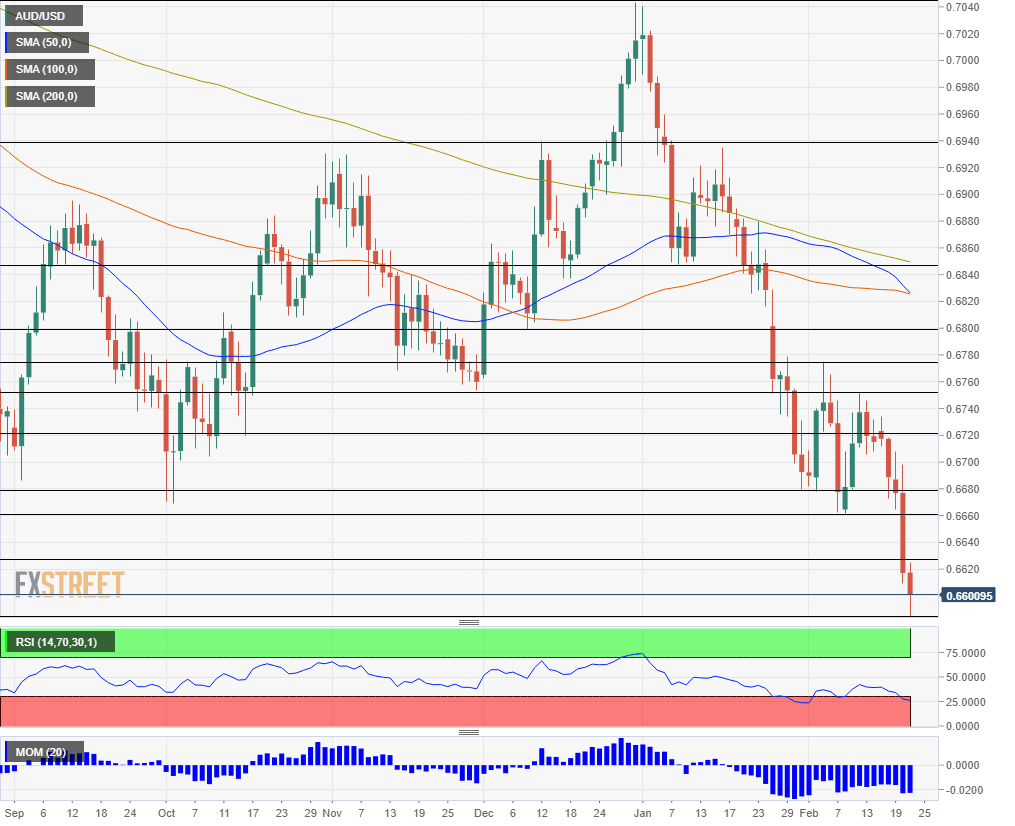The image size is (1015, 826).
Task: Collapse the MOM indicator panel
Action: pos(468,731)
